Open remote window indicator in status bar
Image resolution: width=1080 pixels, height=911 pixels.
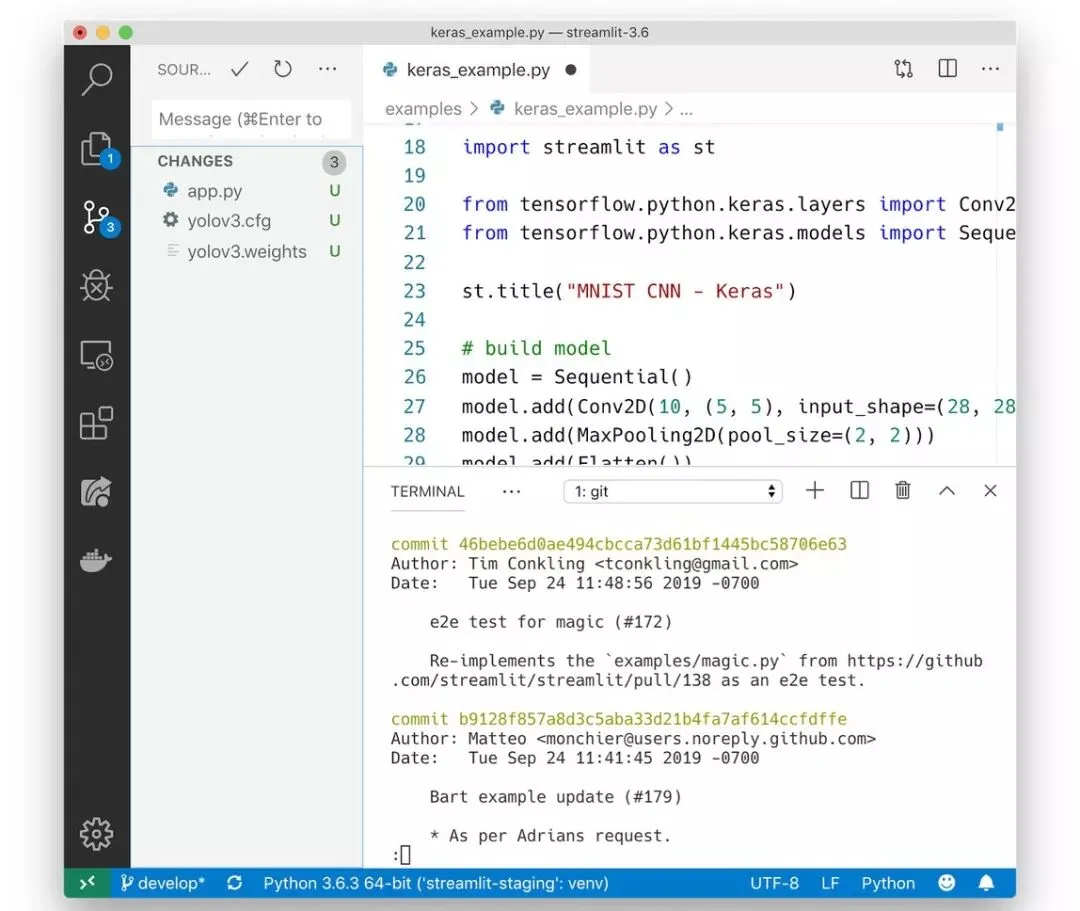pos(87,883)
